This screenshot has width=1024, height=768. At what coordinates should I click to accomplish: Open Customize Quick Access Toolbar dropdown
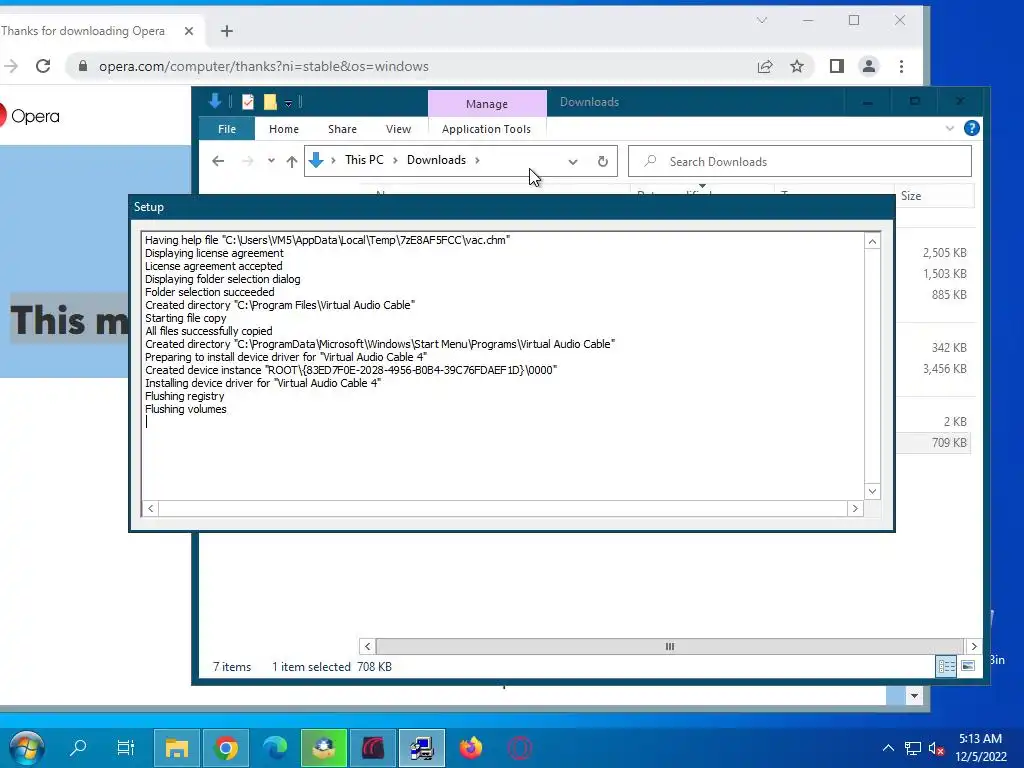click(288, 103)
